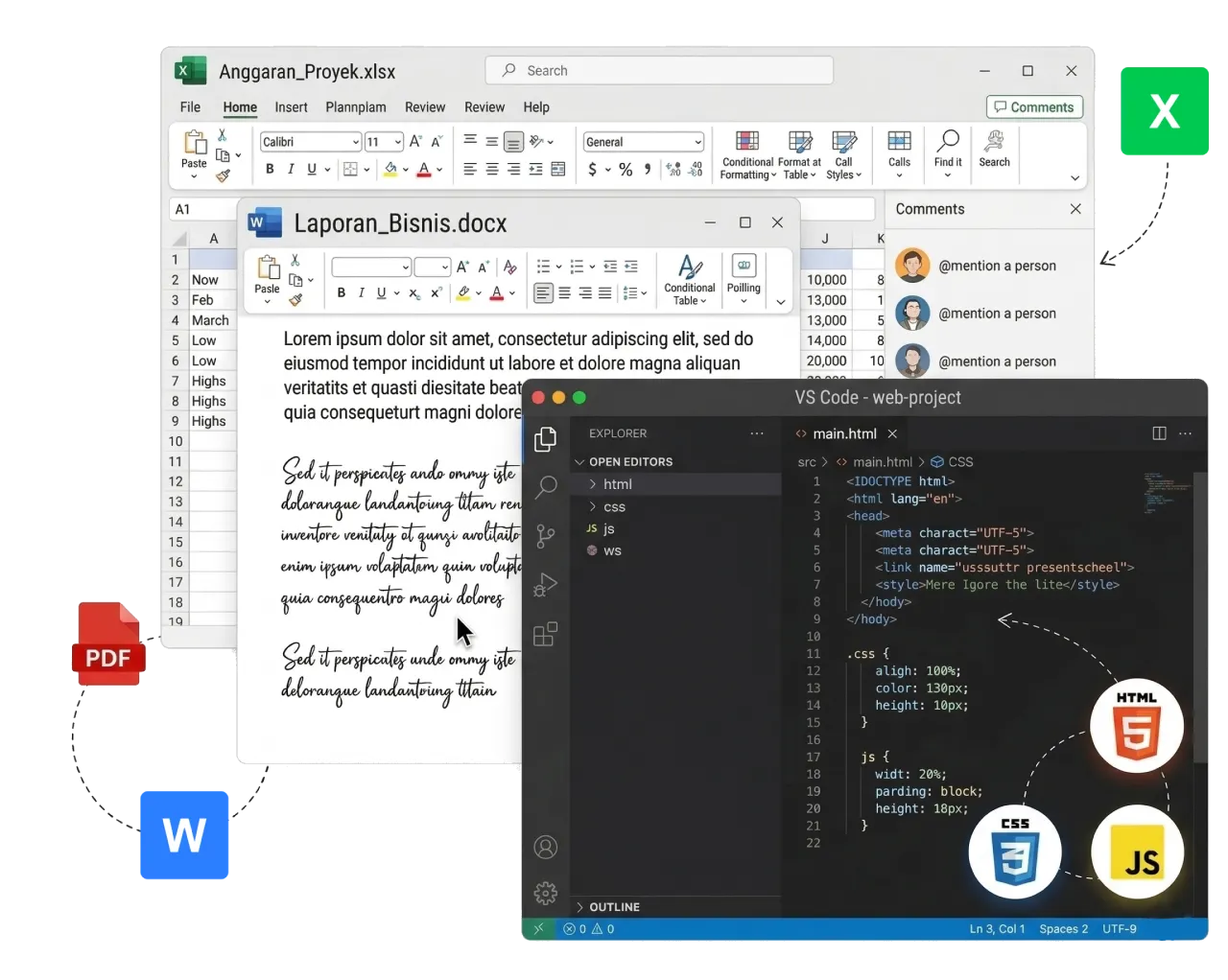Image resolution: width=1228 pixels, height=980 pixels.
Task: Click the A1 Name Box in Excel
Action: pos(203,209)
